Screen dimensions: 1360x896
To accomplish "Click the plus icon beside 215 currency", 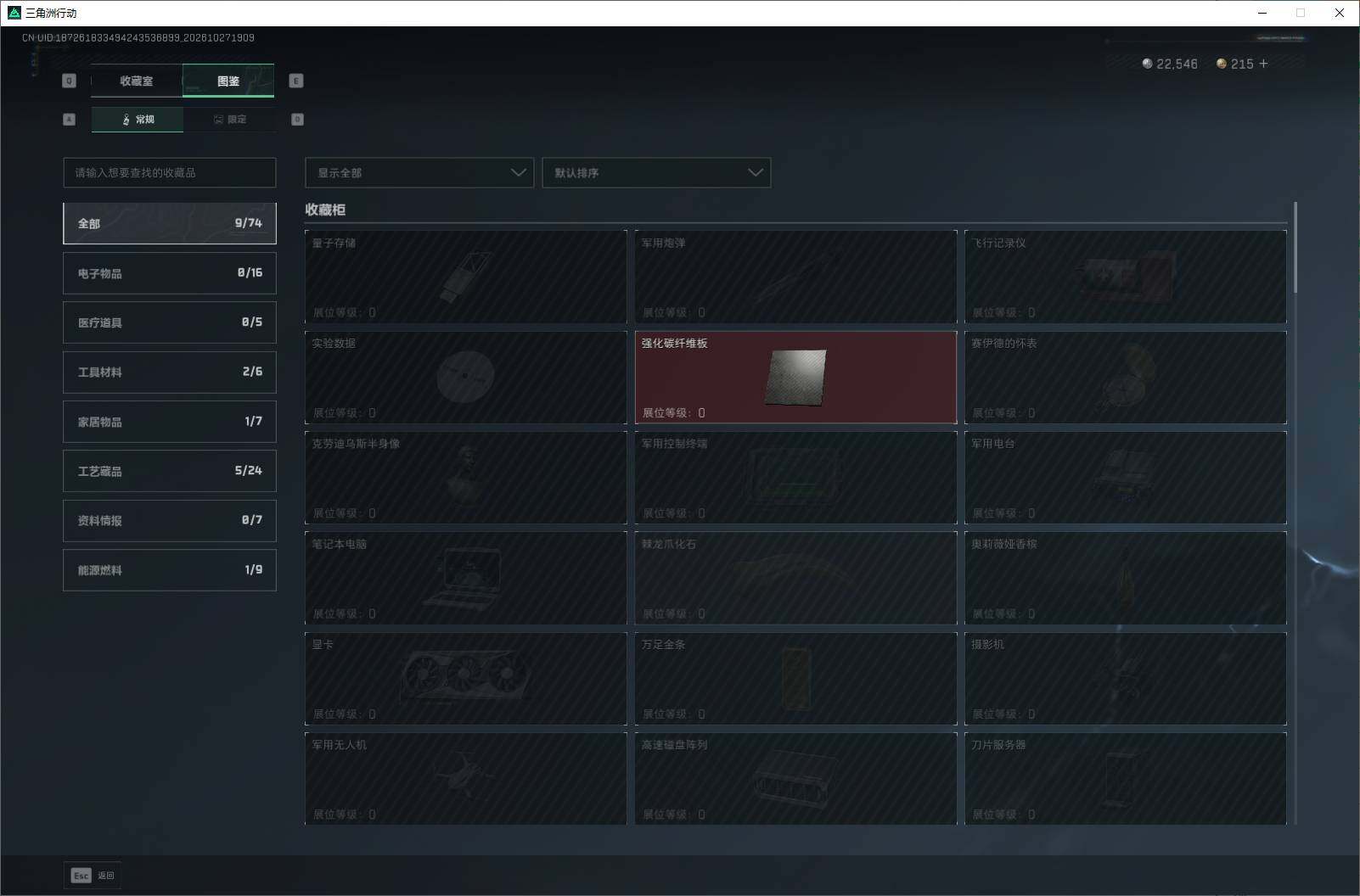I will [x=1263, y=64].
